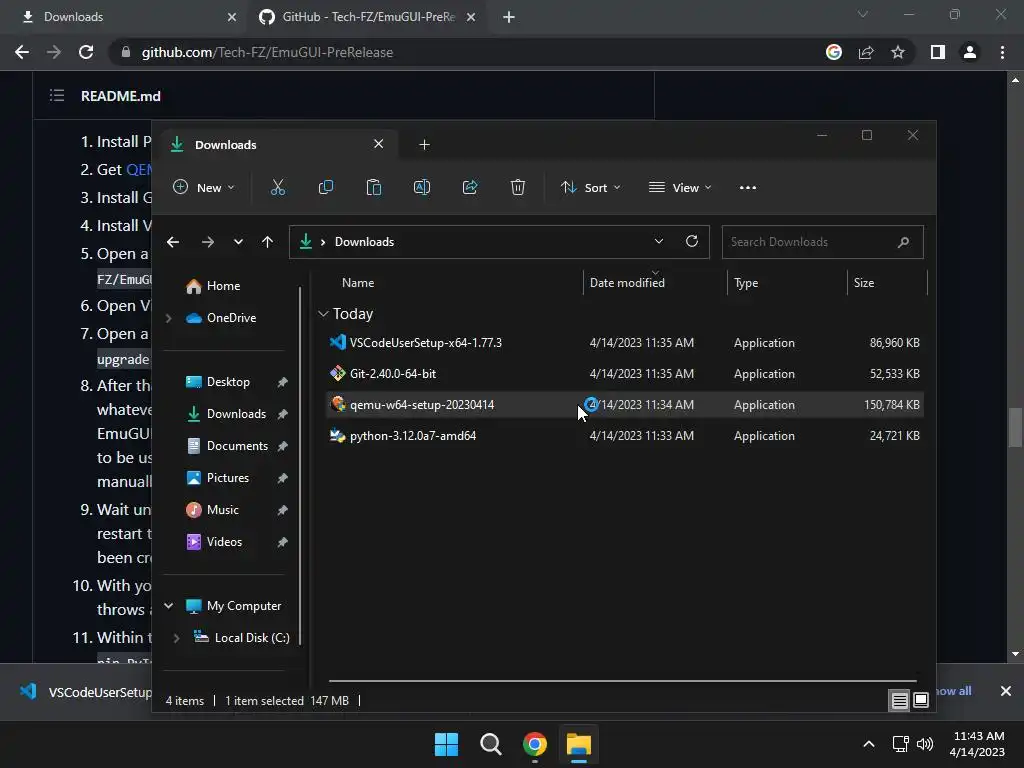
Task: Click the Delete trash icon in Explorer
Action: click(x=518, y=187)
